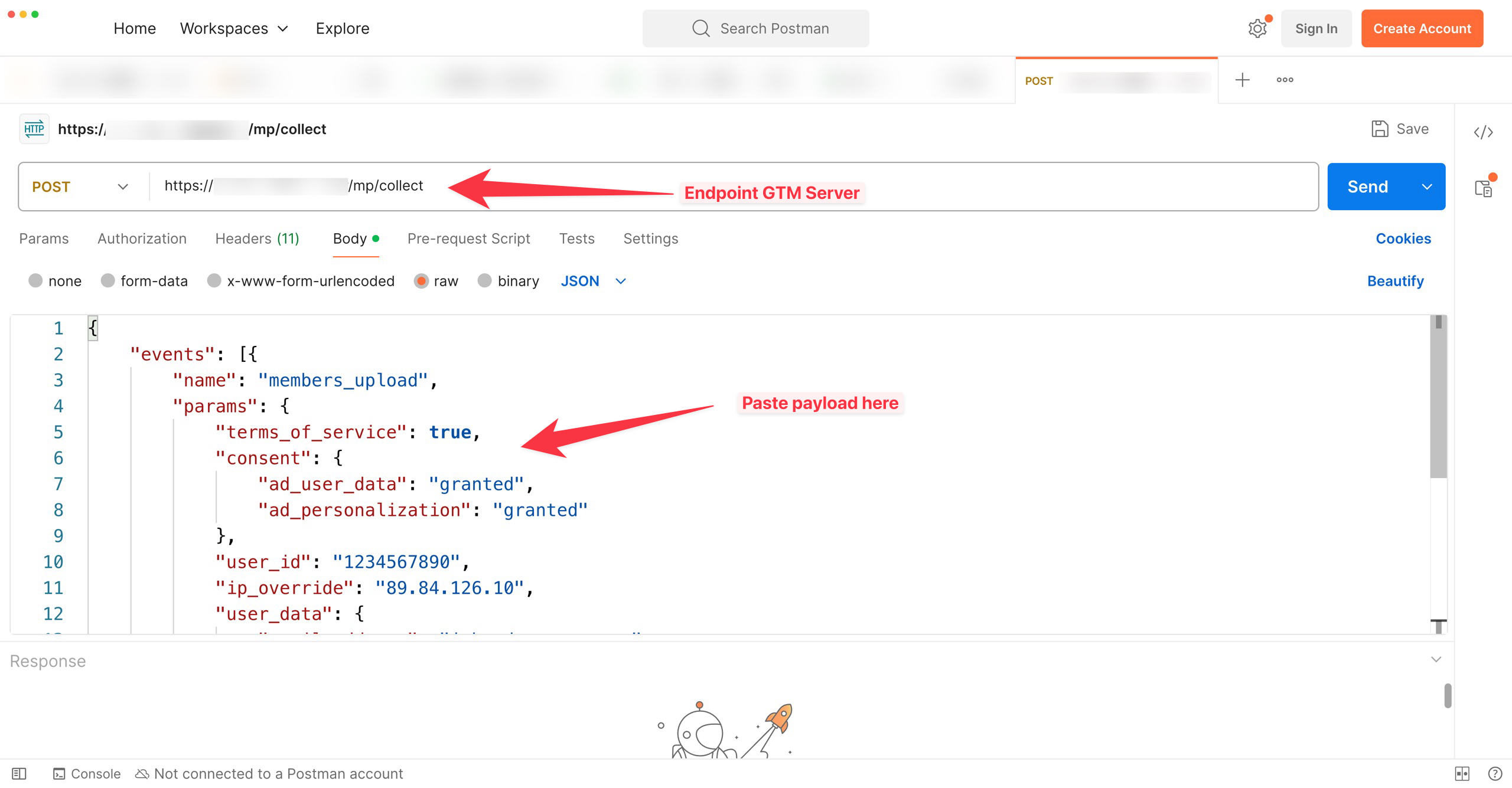The image size is (1512, 788).
Task: Open the code snippet icon in right sidebar
Action: [1483, 132]
